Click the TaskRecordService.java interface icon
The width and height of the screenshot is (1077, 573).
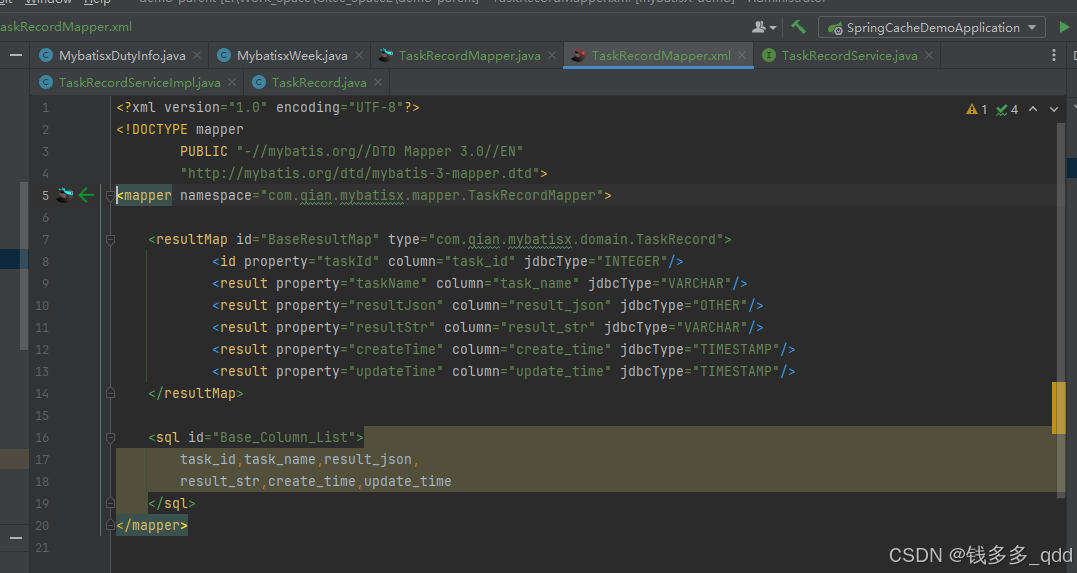[x=769, y=55]
